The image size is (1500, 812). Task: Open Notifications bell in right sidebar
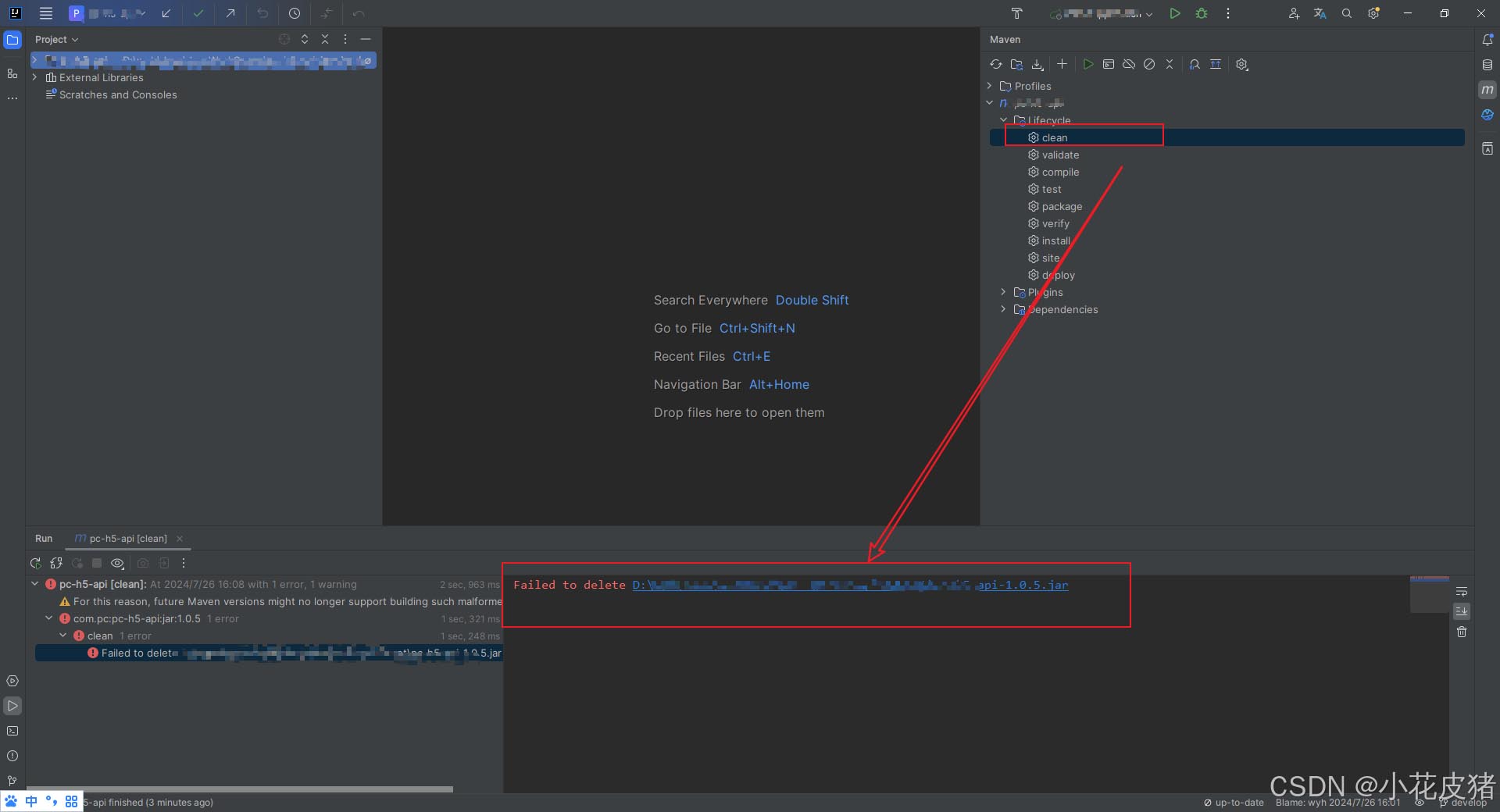[1487, 40]
